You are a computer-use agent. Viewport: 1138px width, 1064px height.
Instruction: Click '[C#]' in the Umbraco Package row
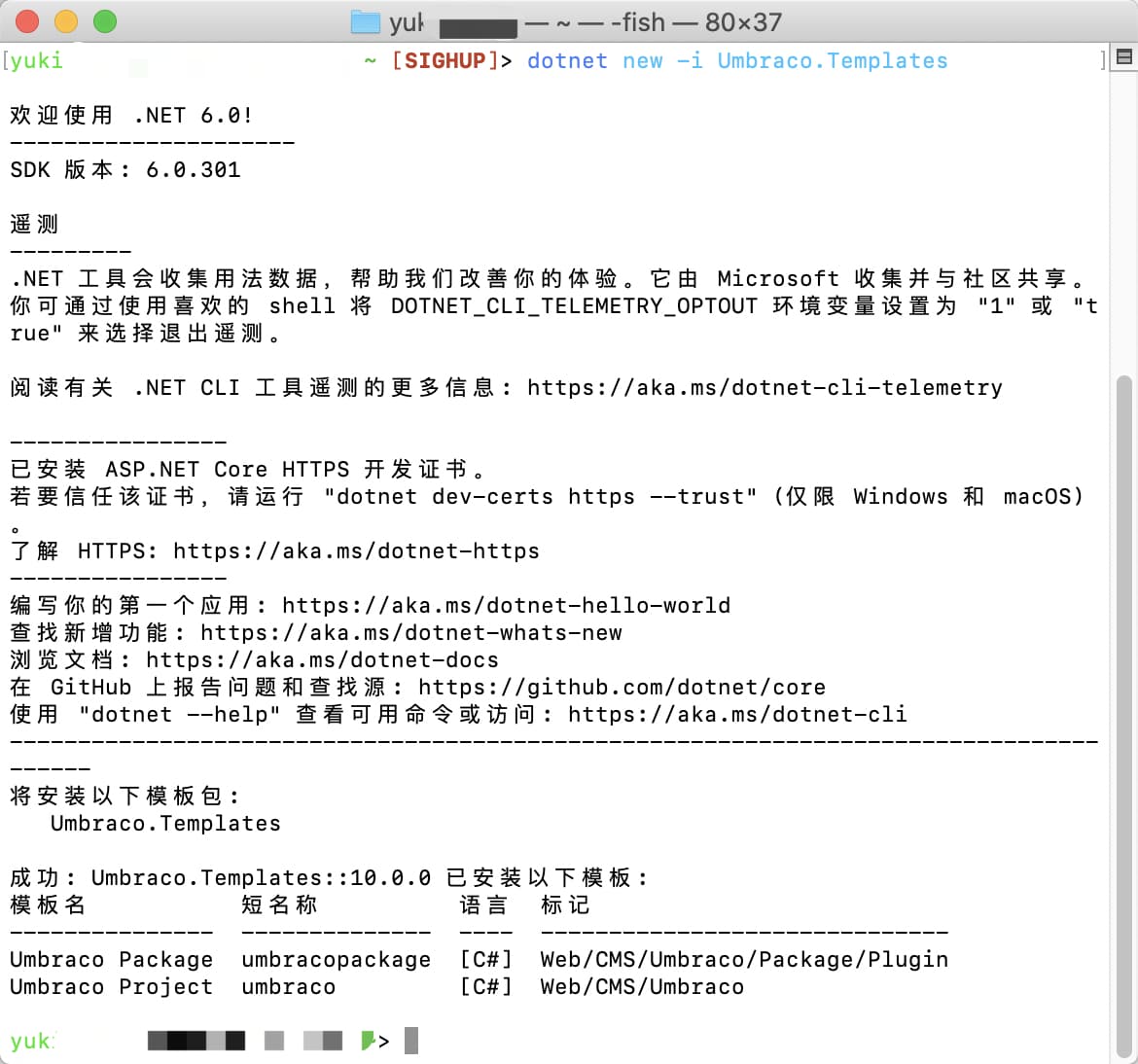(486, 960)
